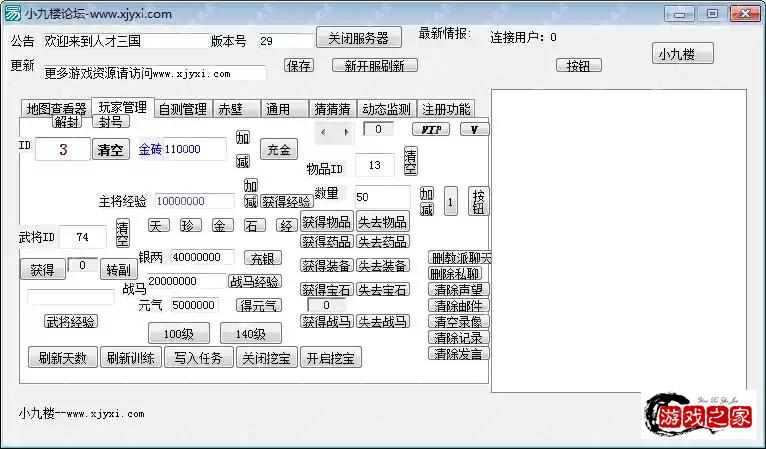This screenshot has width=766, height=449.
Task: Click the 数量 field showing 50
Action: (383, 197)
